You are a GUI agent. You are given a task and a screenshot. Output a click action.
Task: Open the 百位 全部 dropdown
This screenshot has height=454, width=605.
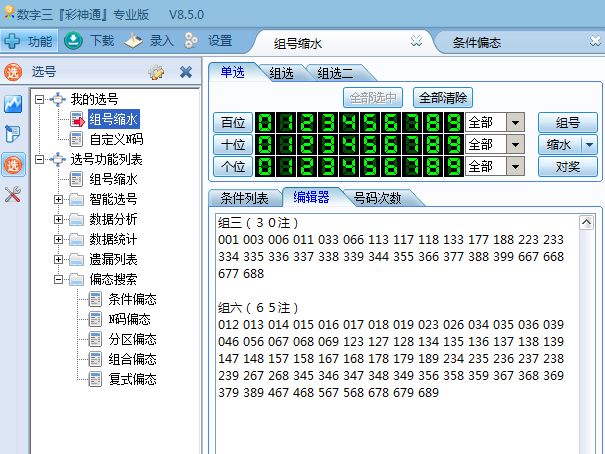516,122
